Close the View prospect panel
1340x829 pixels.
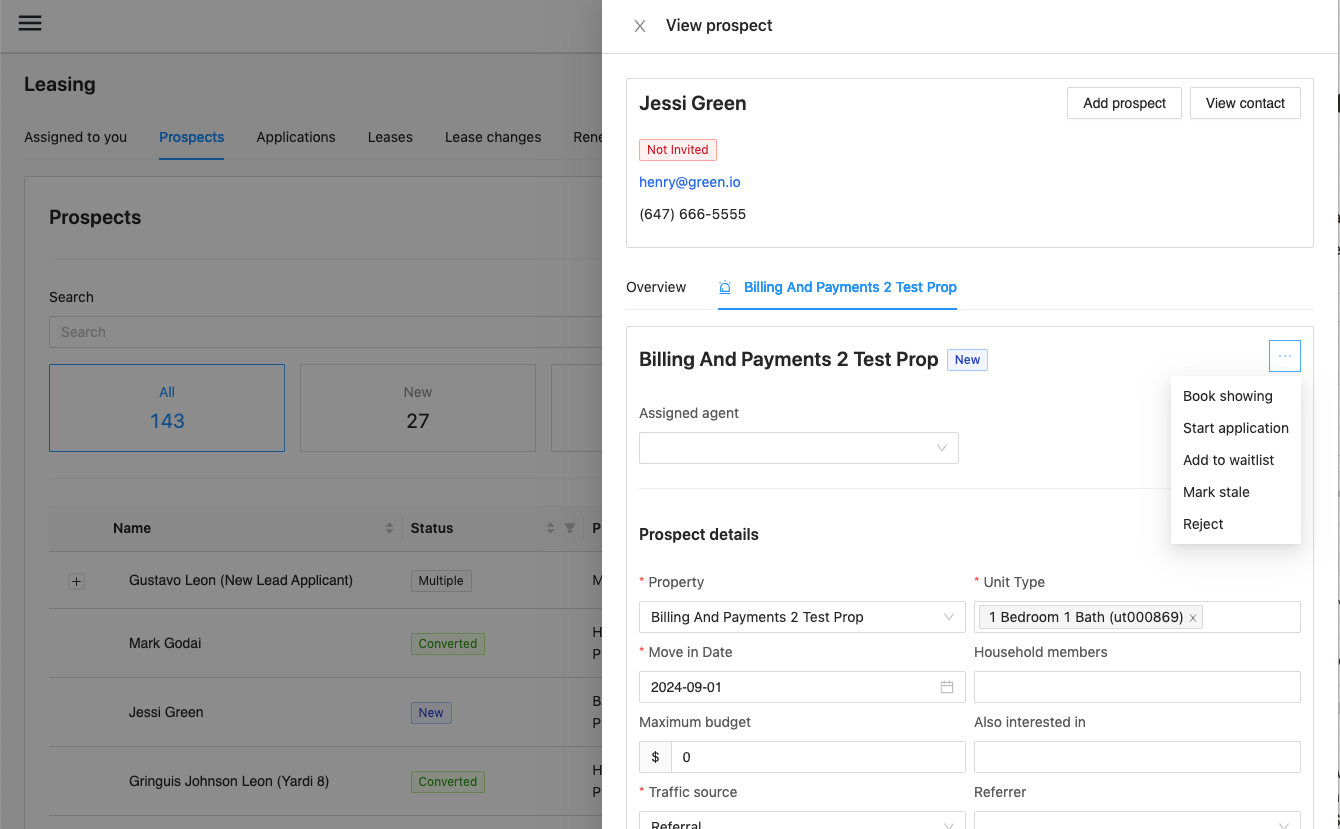tap(640, 26)
